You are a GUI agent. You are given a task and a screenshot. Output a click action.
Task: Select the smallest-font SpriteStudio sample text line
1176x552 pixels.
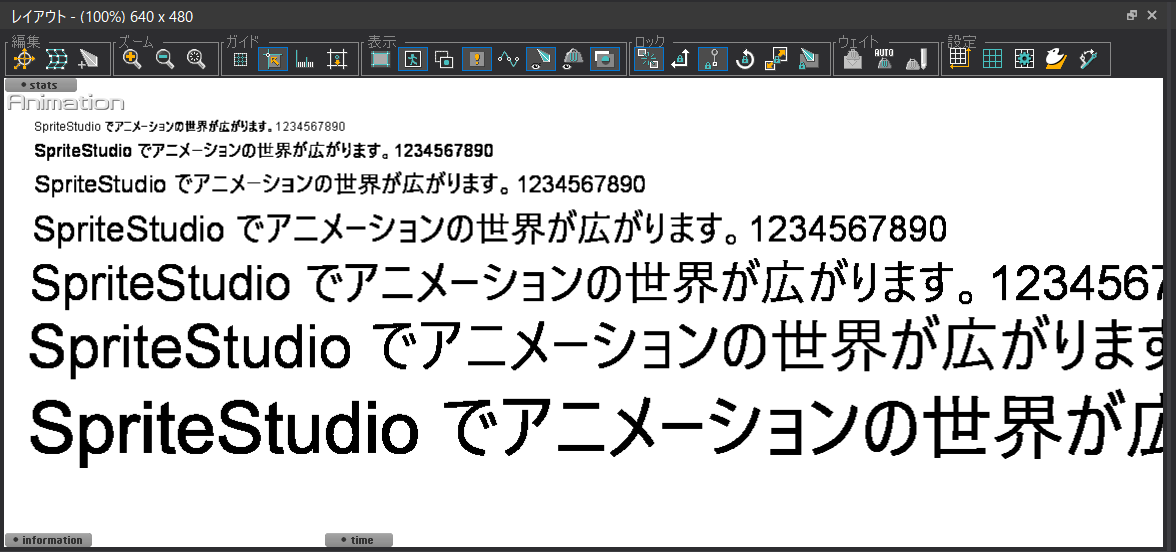coord(190,126)
